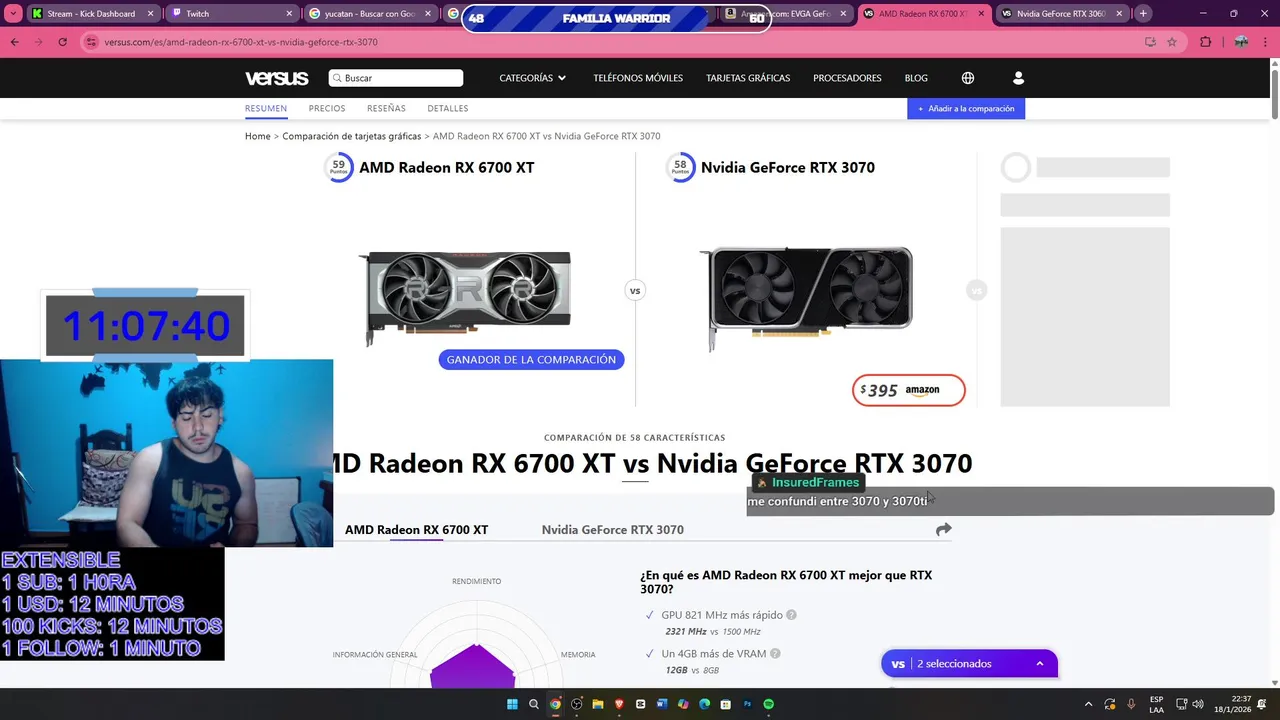Expand the 2 seleccionados panel
This screenshot has height=720, width=1280.
[969, 663]
